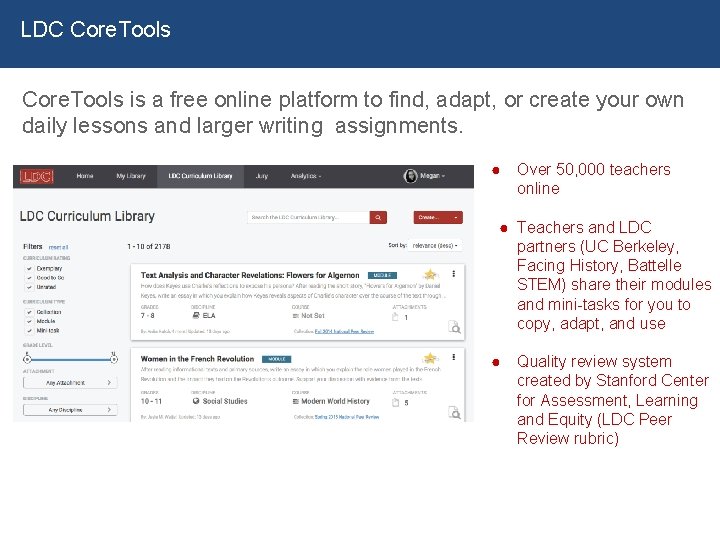Click the 'LDC CoreTools' slide title

[x=96, y=29]
